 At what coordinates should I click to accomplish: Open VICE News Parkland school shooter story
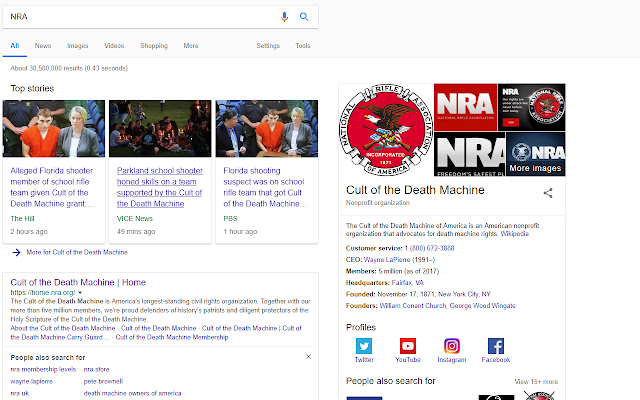click(159, 187)
